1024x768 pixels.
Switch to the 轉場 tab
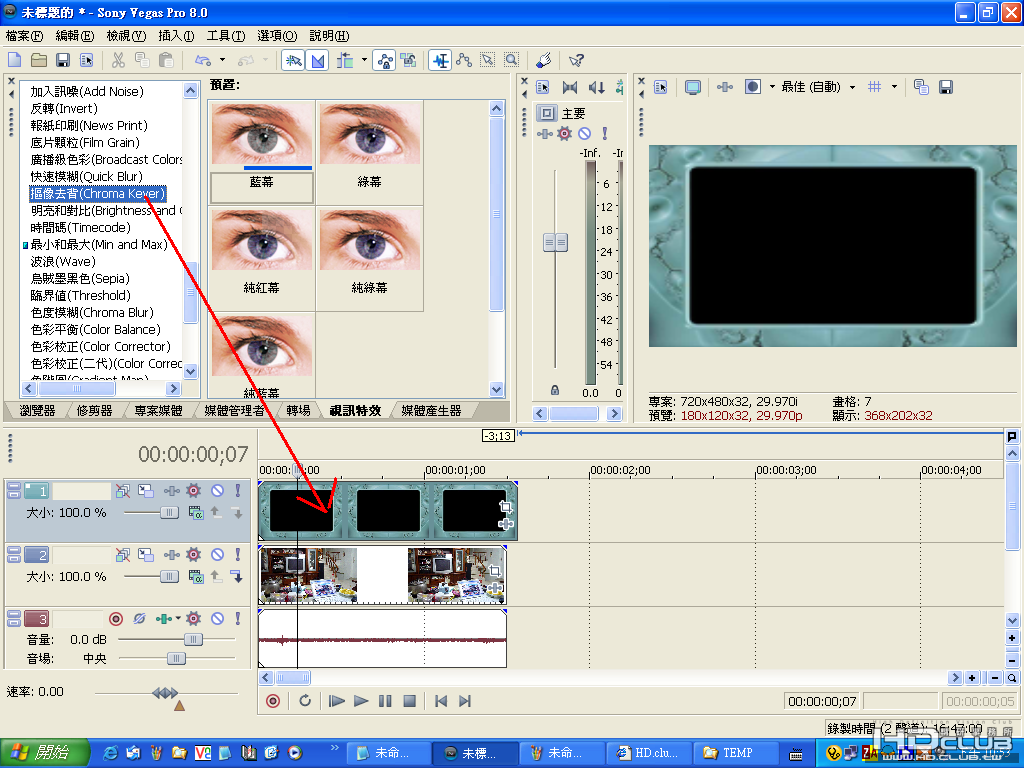pyautogui.click(x=298, y=410)
